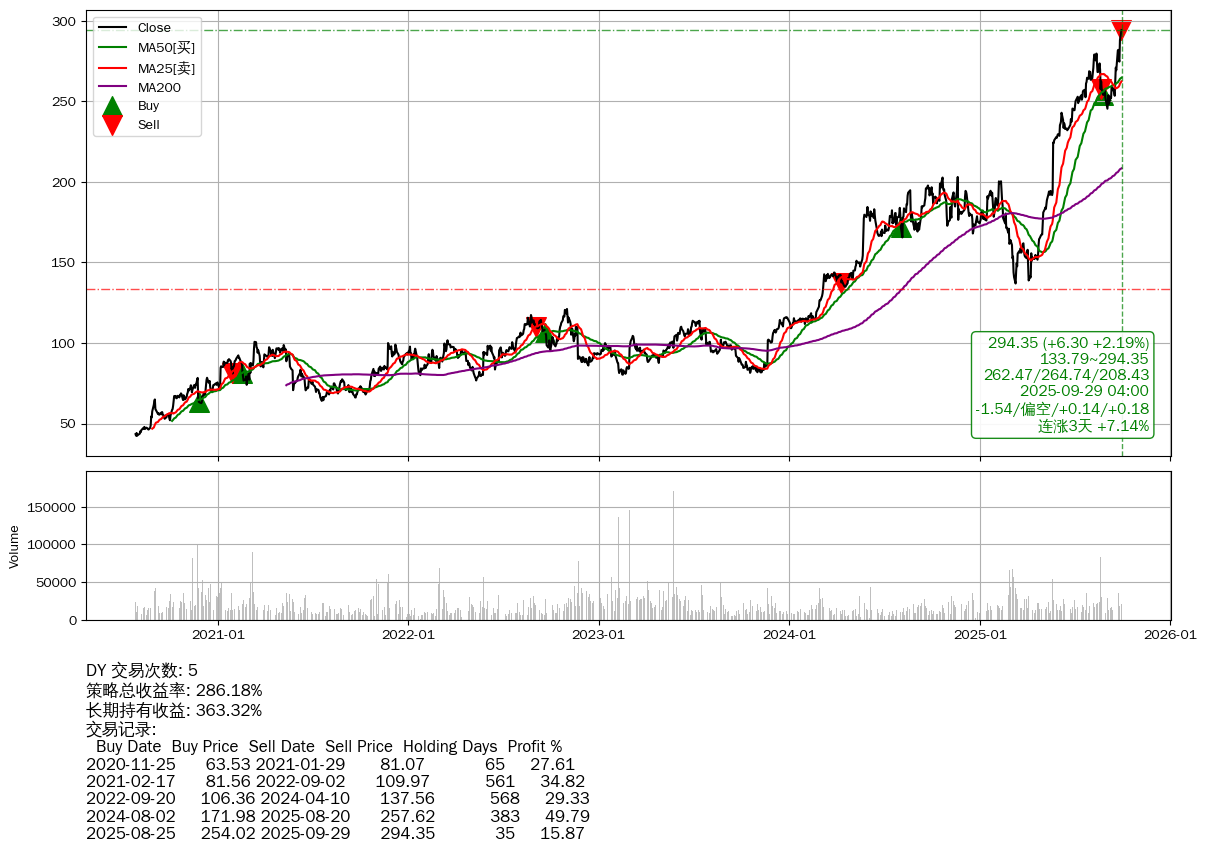
Task: Select the MA200 legend label
Action: 159,88
